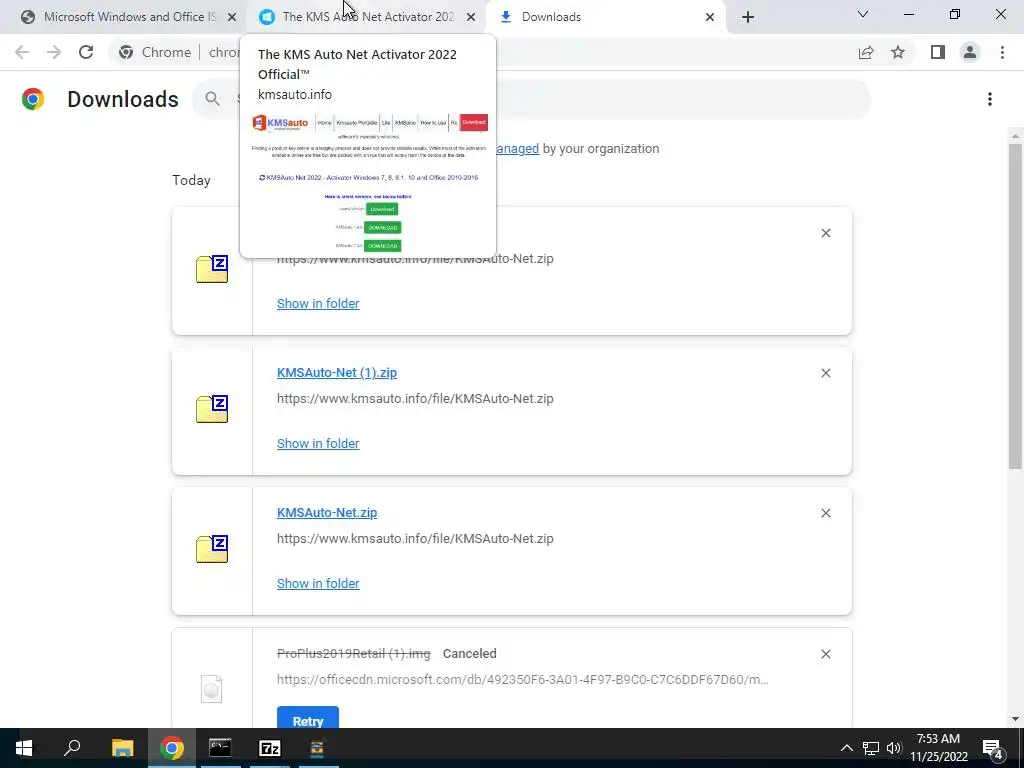
Task: Close the Microsoft Windows and Office tab
Action: [232, 18]
